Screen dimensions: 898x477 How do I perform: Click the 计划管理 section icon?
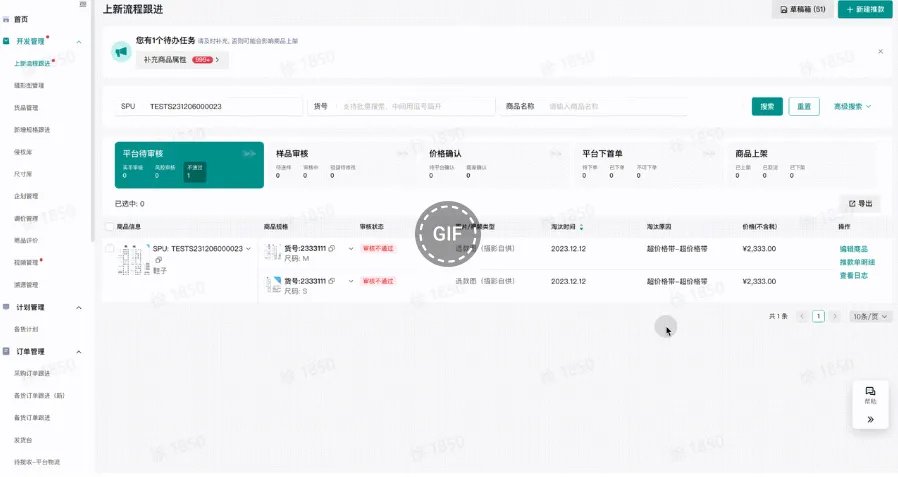tap(6, 307)
